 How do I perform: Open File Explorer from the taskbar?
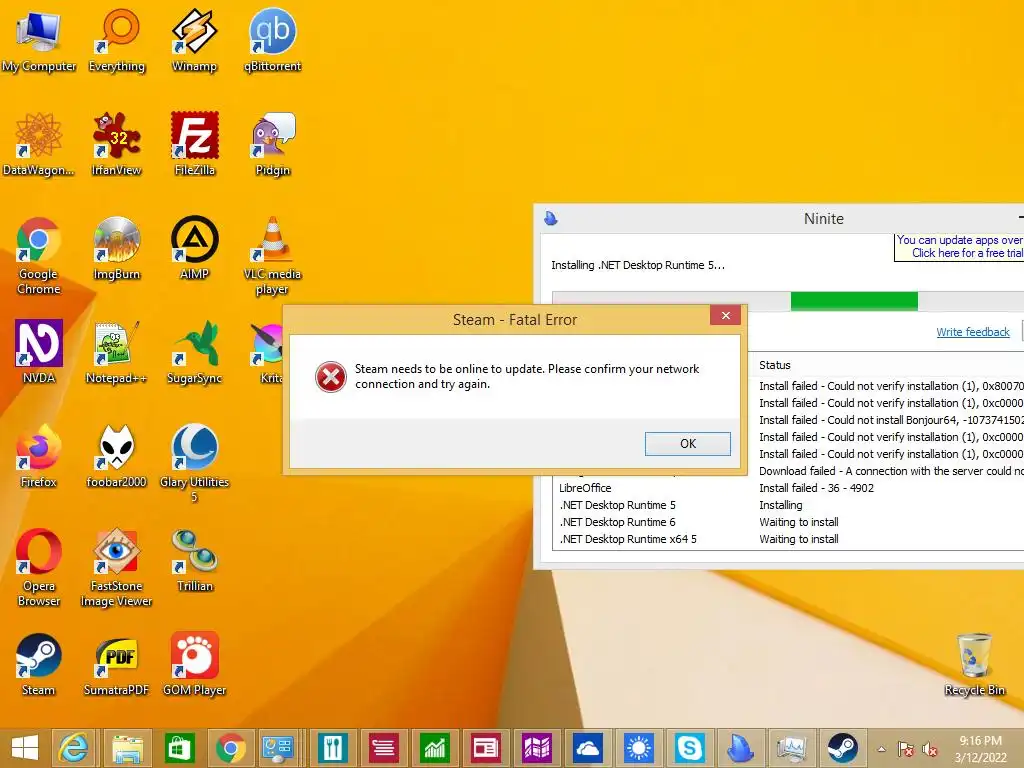pyautogui.click(x=127, y=748)
